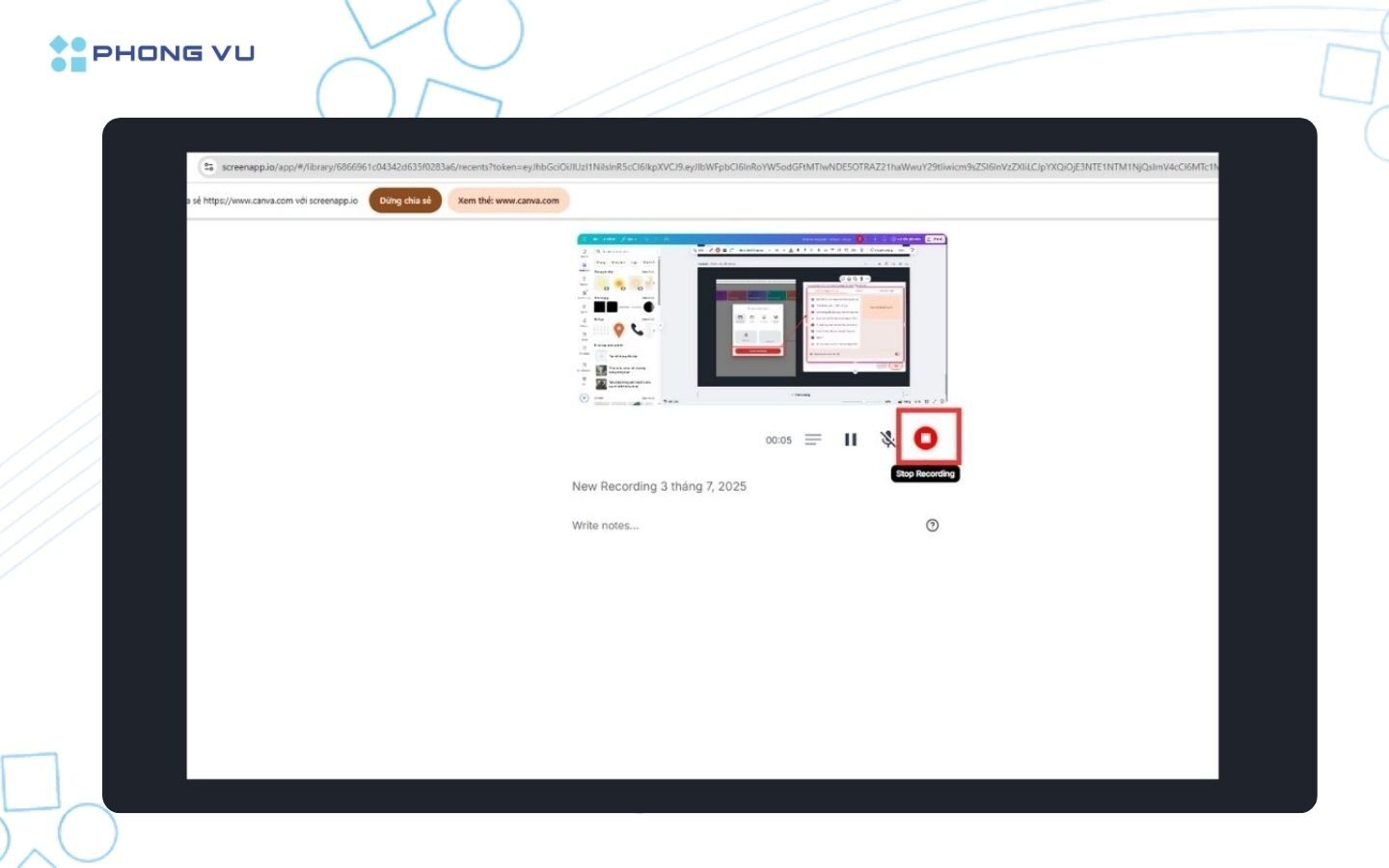Click the black circle shape in preview
The width and height of the screenshot is (1389, 868).
648,307
